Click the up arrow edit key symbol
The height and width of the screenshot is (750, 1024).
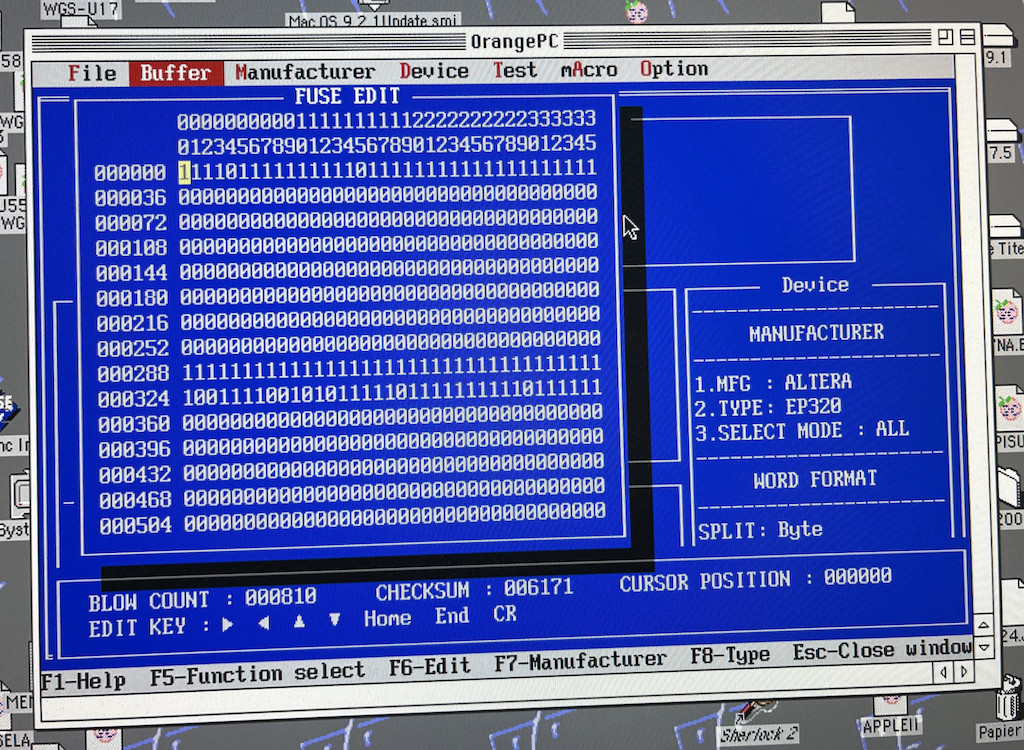(299, 622)
